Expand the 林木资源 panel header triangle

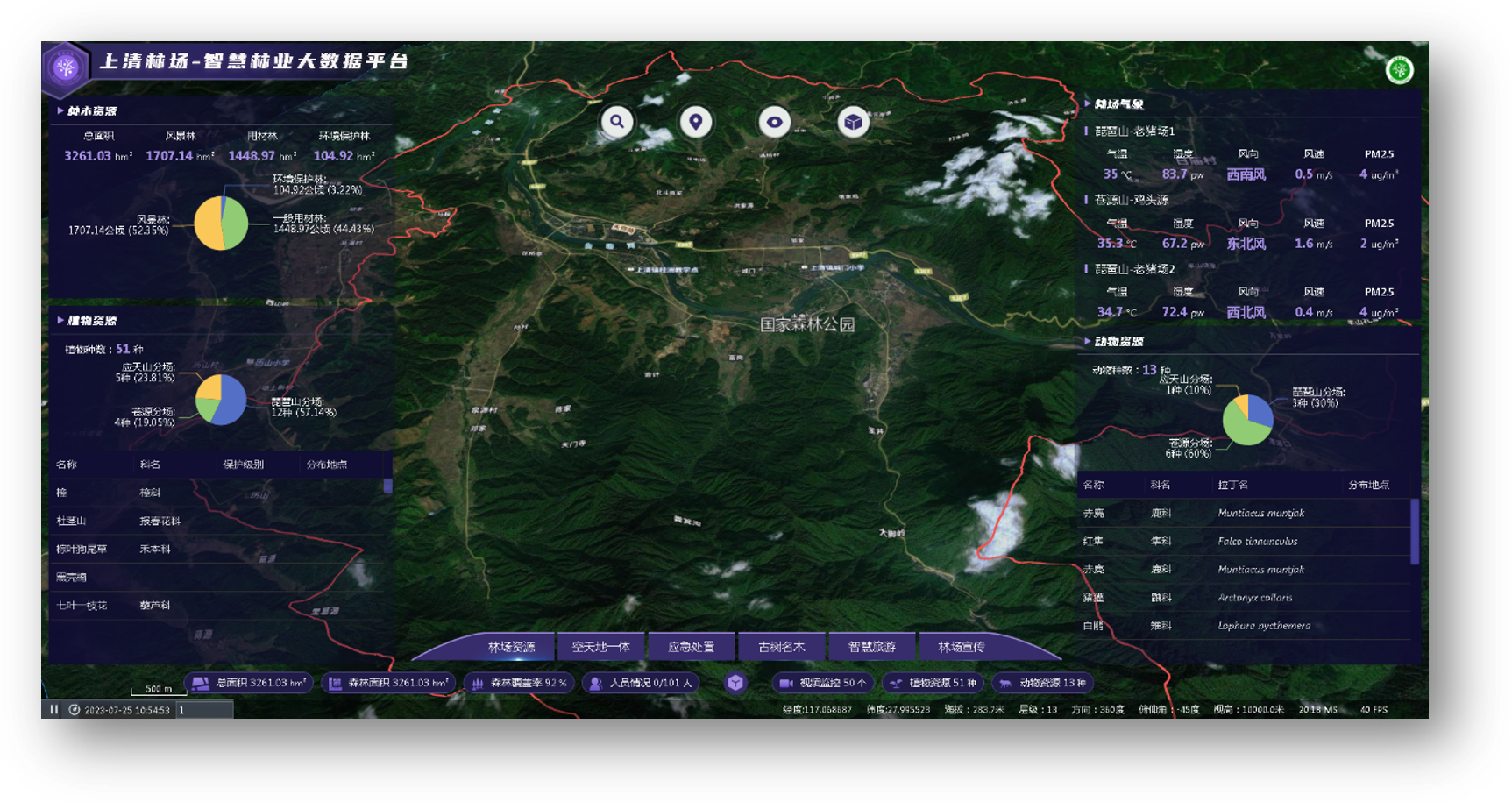pos(60,111)
